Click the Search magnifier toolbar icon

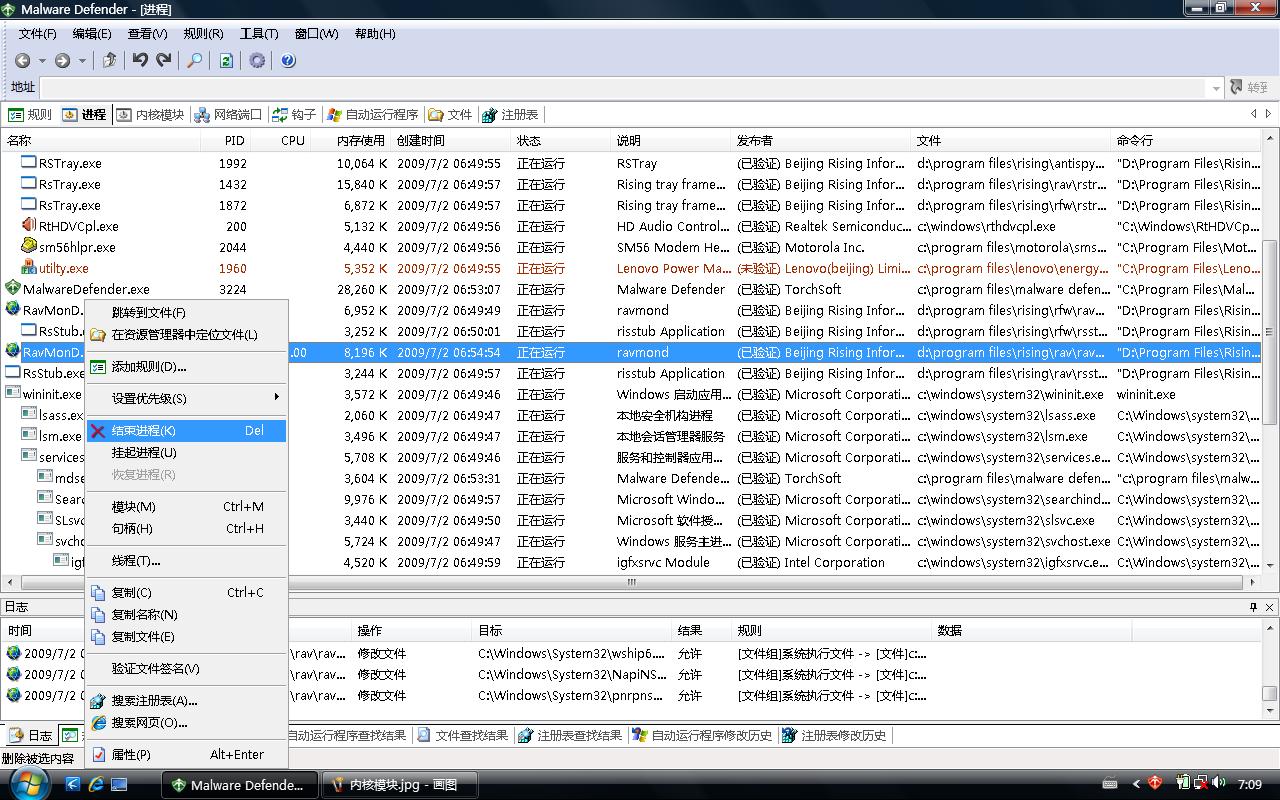195,61
